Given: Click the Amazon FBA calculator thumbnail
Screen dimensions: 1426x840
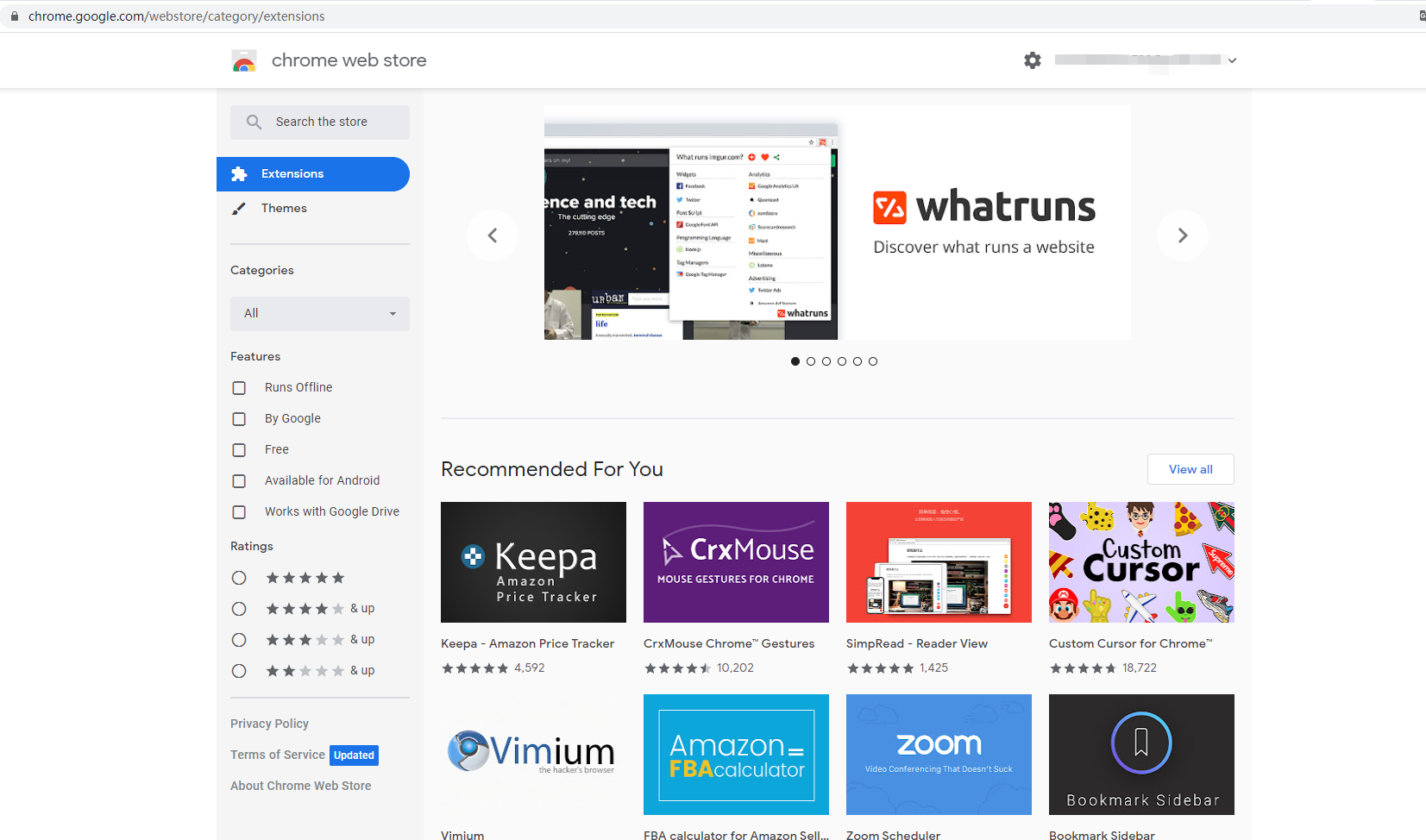Looking at the screenshot, I should (x=736, y=755).
